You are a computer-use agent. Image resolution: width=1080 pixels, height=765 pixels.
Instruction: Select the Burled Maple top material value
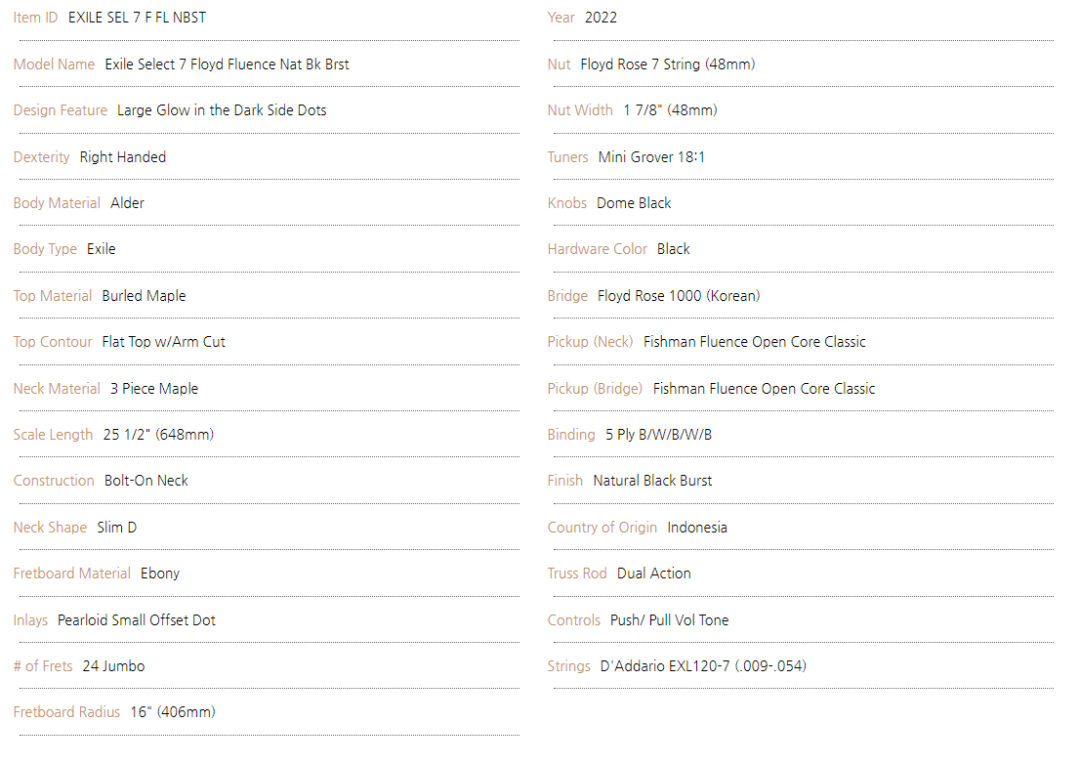coord(144,296)
